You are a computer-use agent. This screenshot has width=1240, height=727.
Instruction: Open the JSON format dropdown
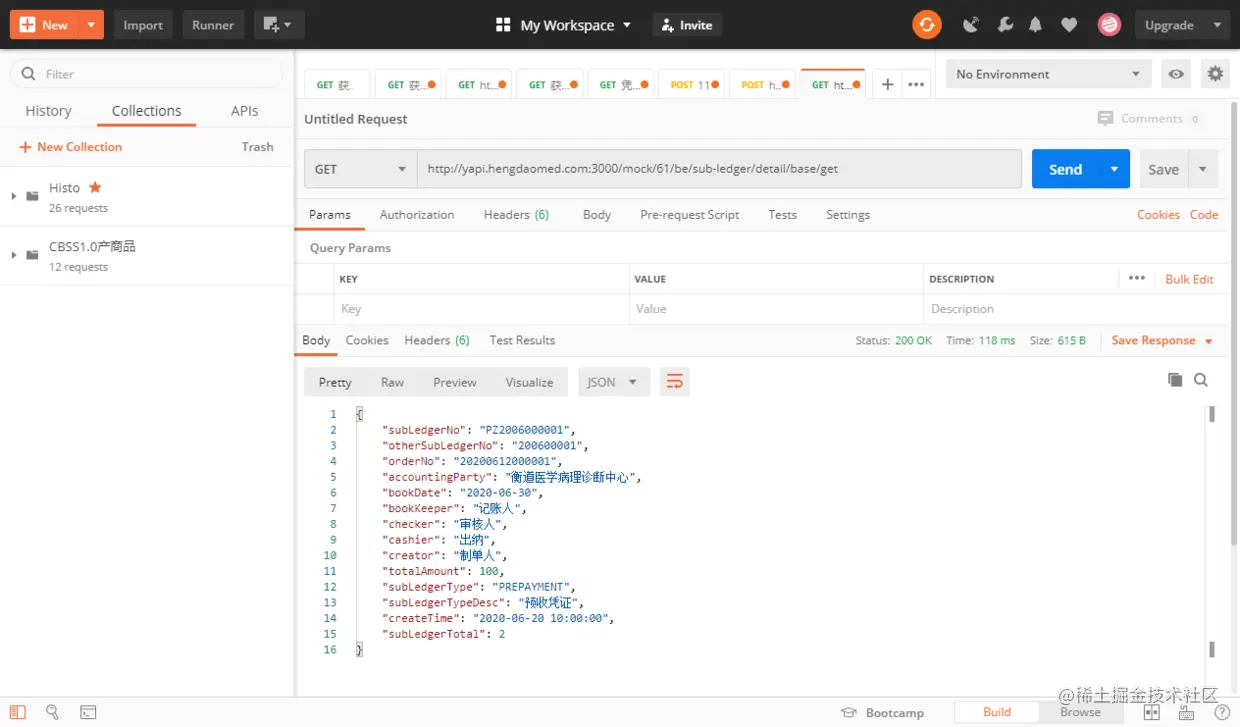tap(614, 382)
